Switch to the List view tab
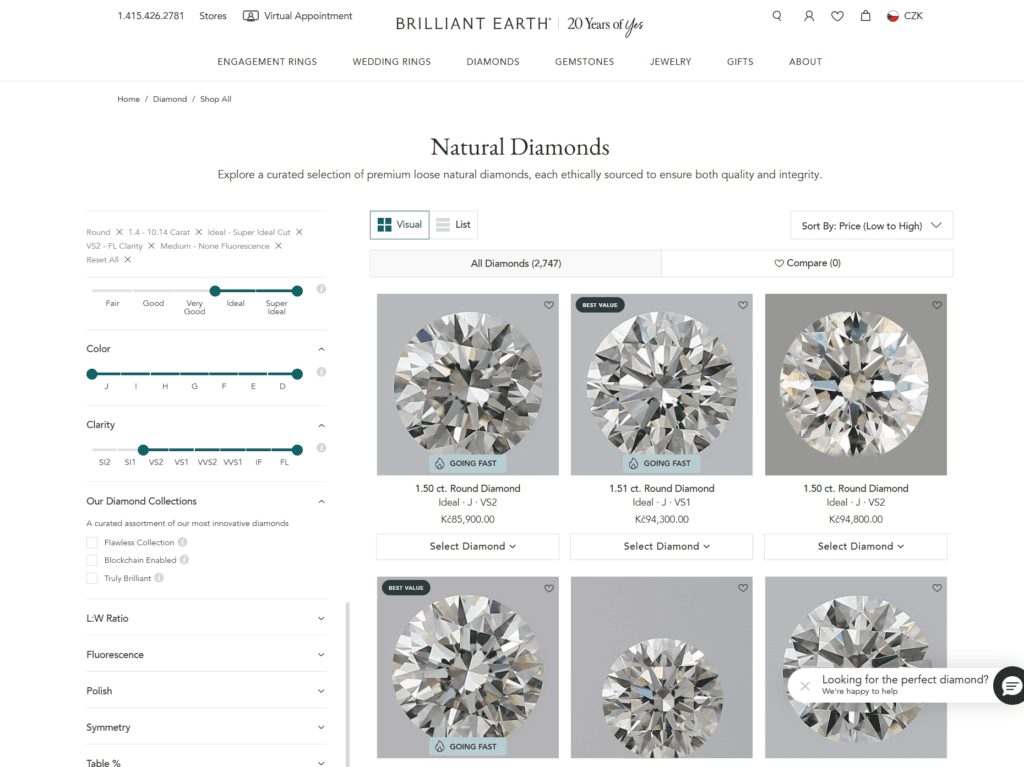This screenshot has height=767, width=1024. coord(452,224)
